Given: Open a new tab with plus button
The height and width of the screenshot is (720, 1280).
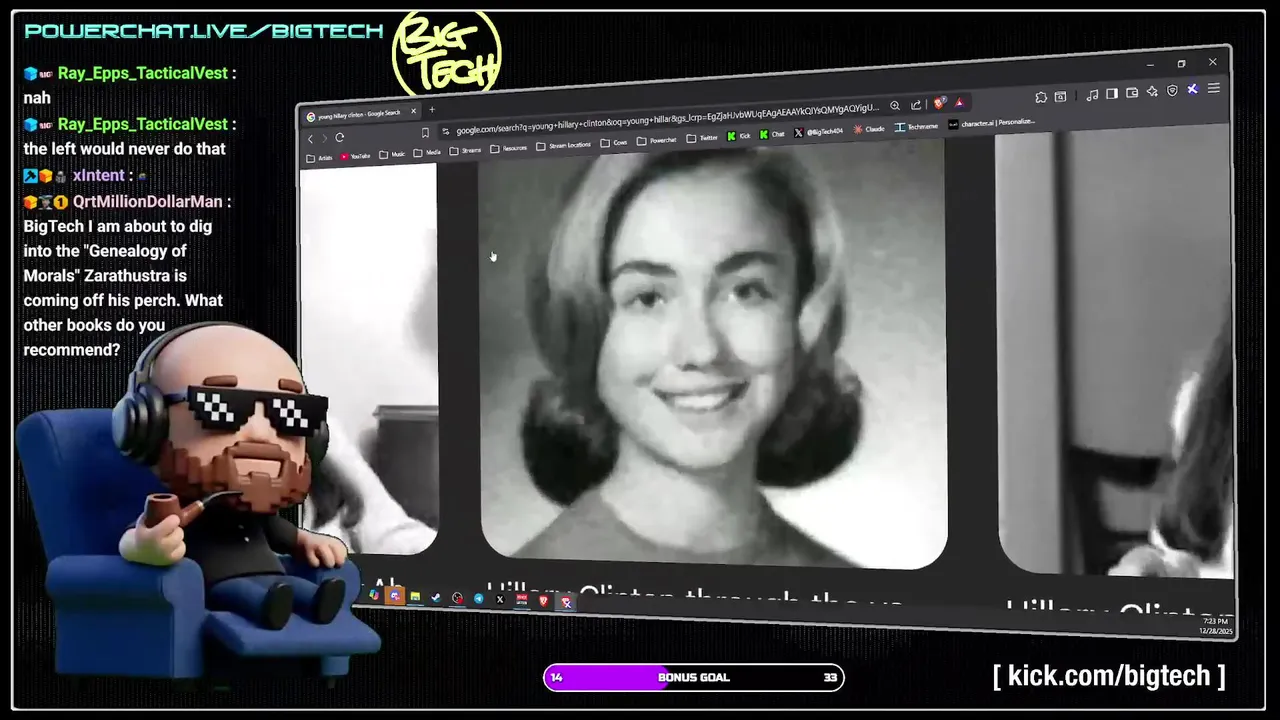Looking at the screenshot, I should pos(432,110).
